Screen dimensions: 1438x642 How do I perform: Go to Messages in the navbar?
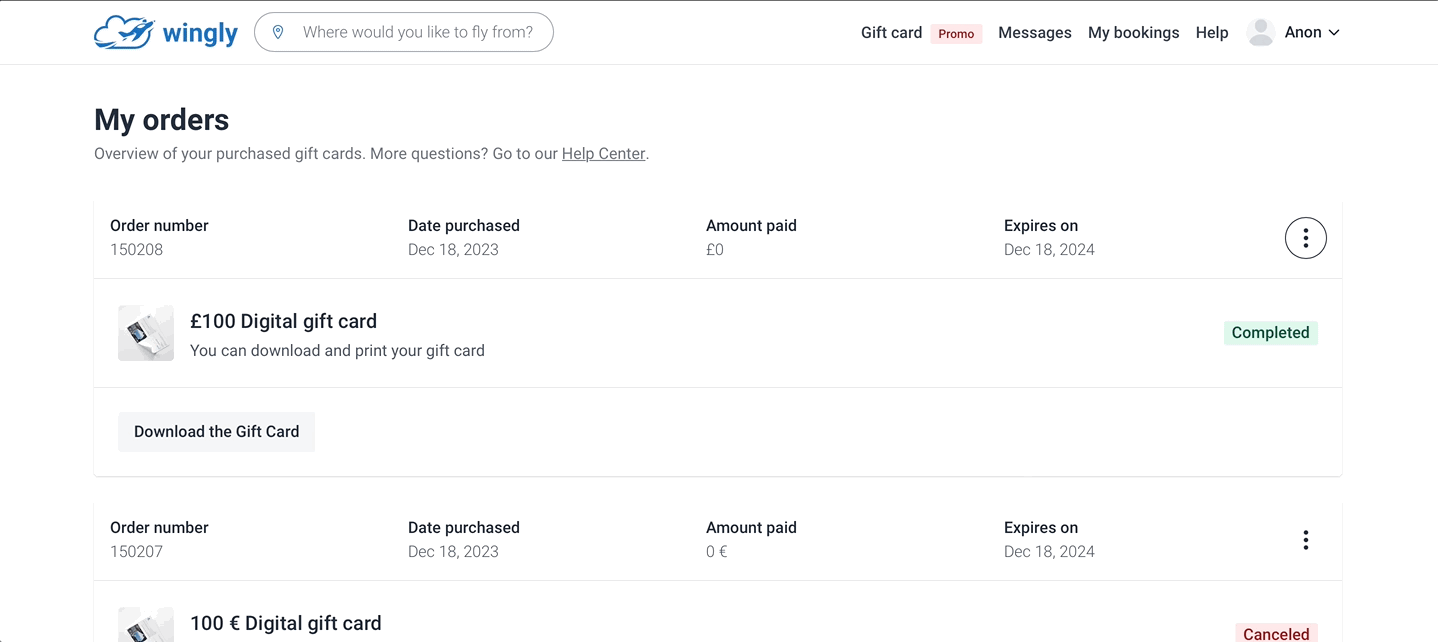1034,33
